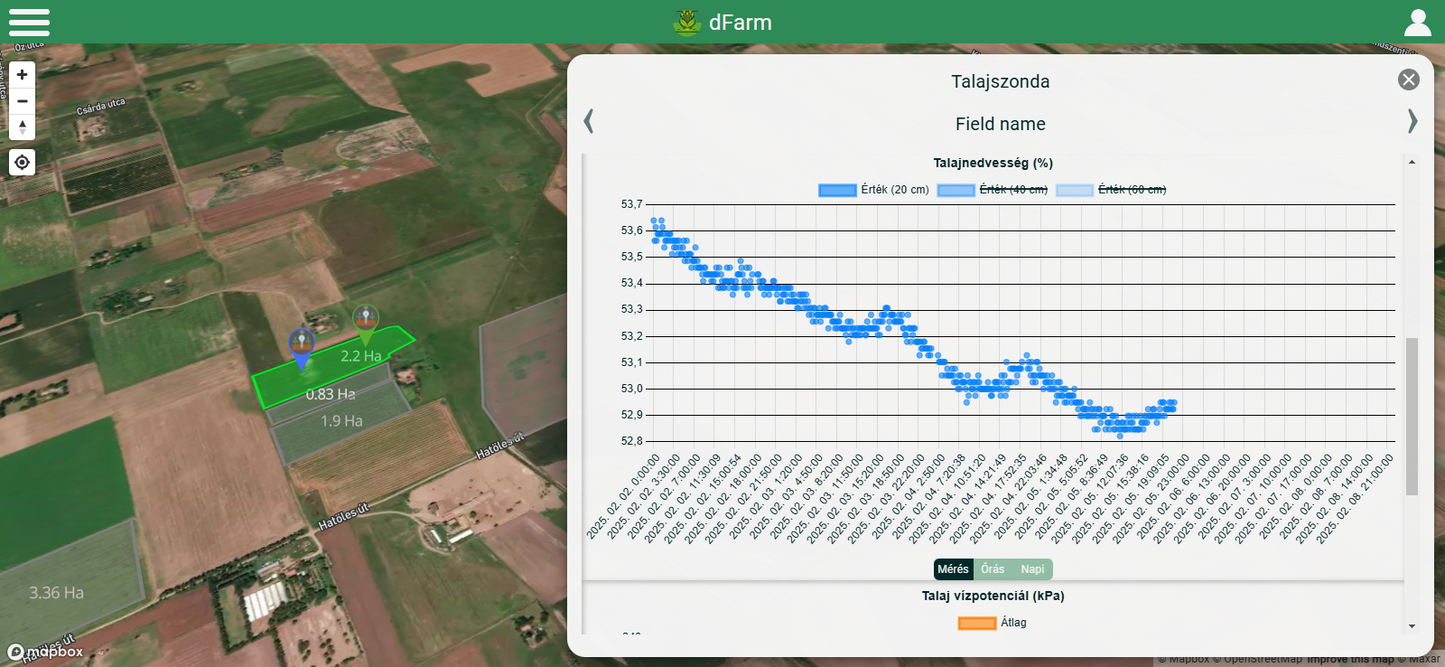Viewport: 1445px width, 667px height.
Task: Open the user profile account icon
Action: click(x=1417, y=22)
